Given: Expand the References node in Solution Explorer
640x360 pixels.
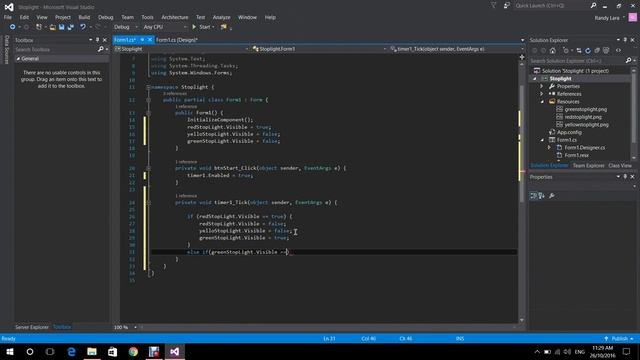Looking at the screenshot, I should pyautogui.click(x=542, y=94).
